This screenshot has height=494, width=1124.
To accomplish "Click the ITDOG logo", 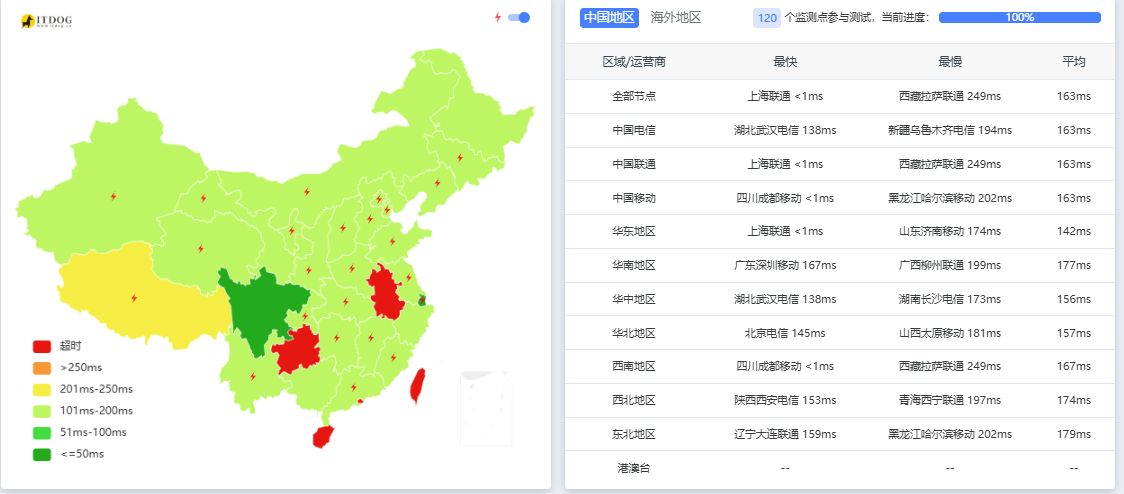I will pos(46,20).
